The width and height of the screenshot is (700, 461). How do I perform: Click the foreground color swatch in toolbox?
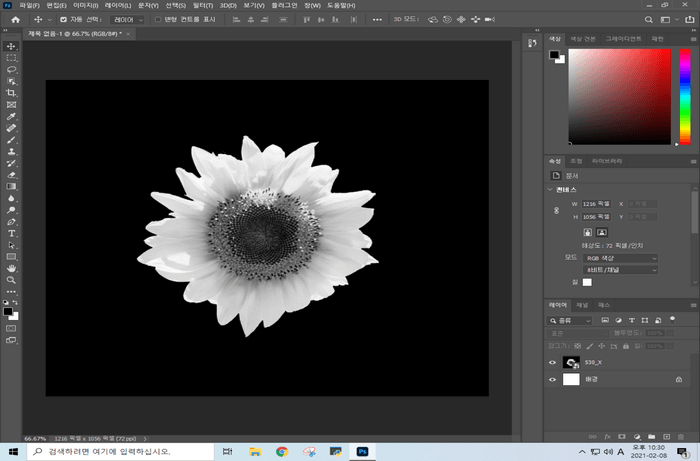coord(10,311)
